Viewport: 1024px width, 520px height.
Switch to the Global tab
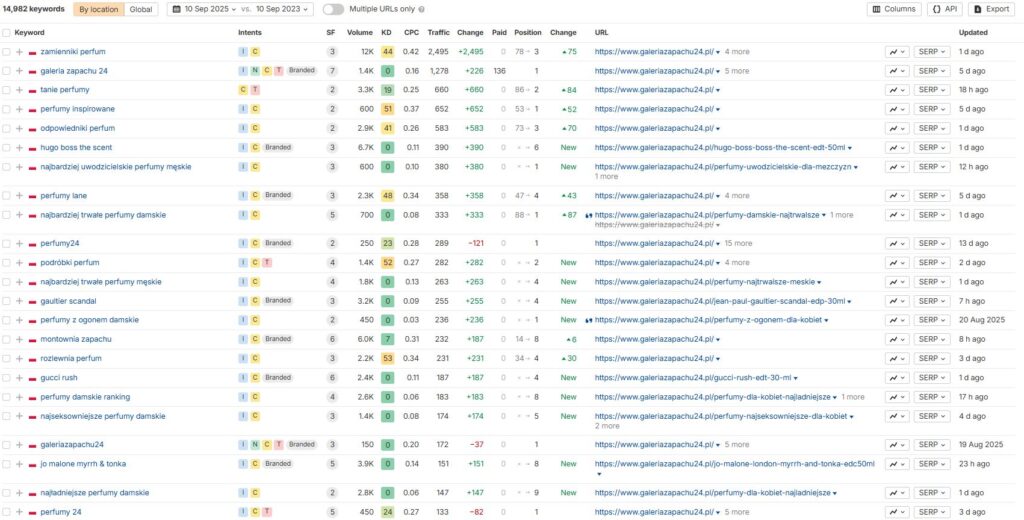tap(140, 10)
